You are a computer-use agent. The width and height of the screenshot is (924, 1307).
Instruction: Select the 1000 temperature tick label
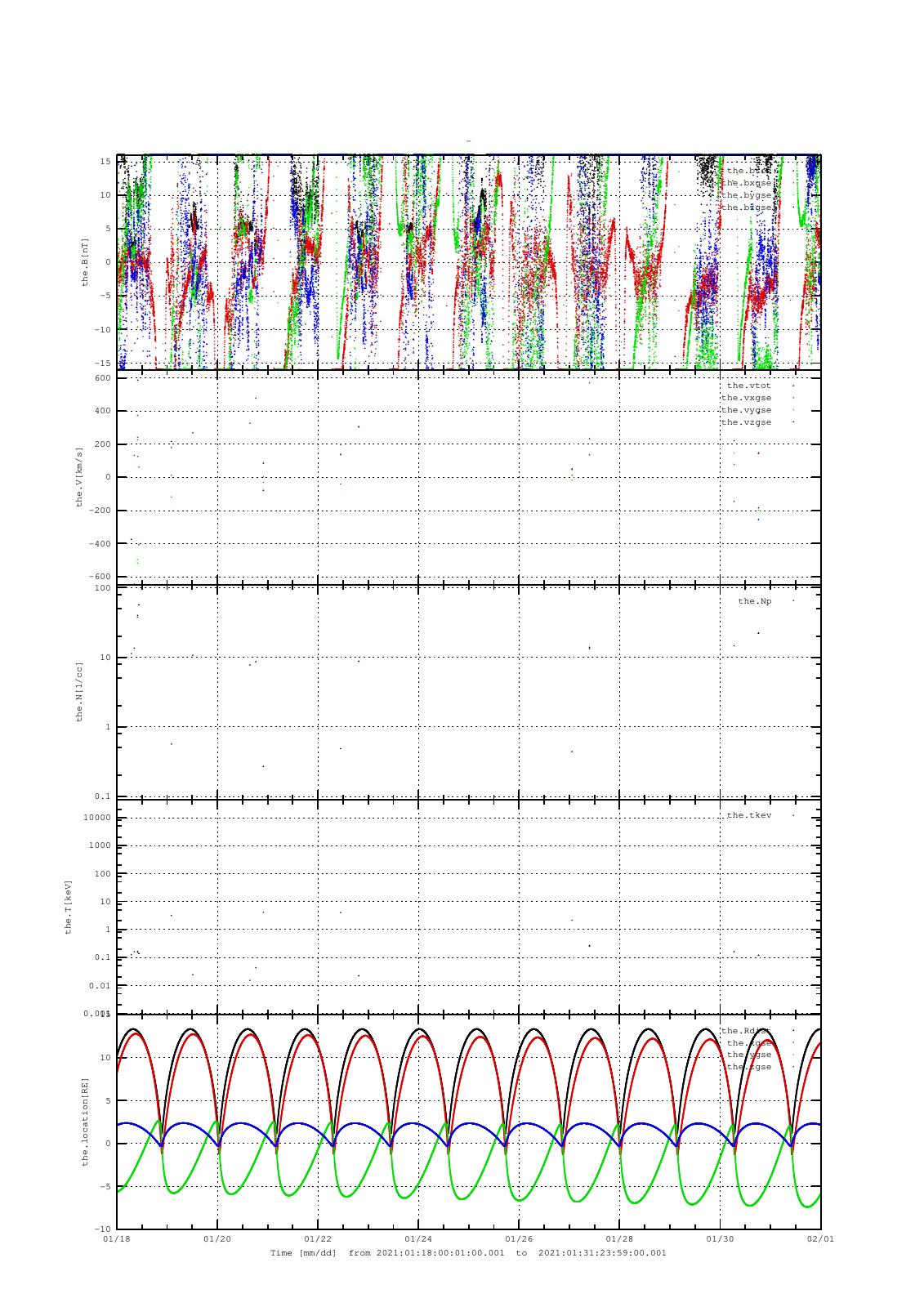100,845
